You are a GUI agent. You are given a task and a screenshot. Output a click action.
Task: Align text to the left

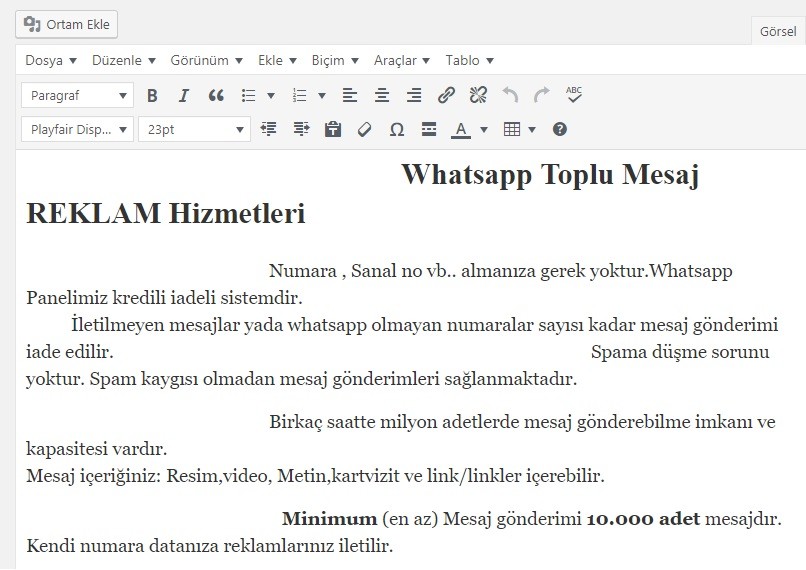tap(350, 95)
